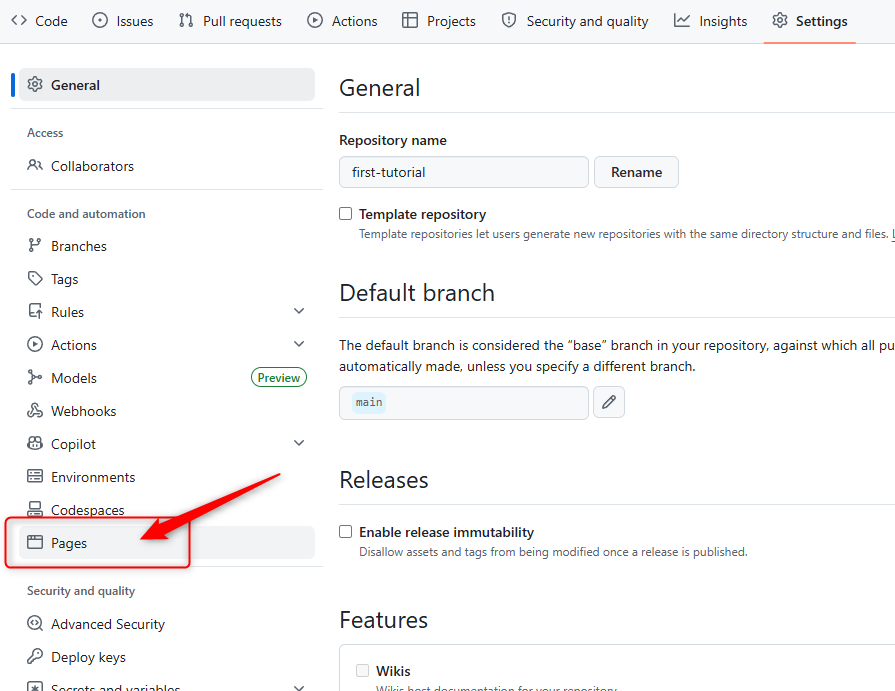The height and width of the screenshot is (691, 895).
Task: Click the Models icon in sidebar
Action: (35, 378)
